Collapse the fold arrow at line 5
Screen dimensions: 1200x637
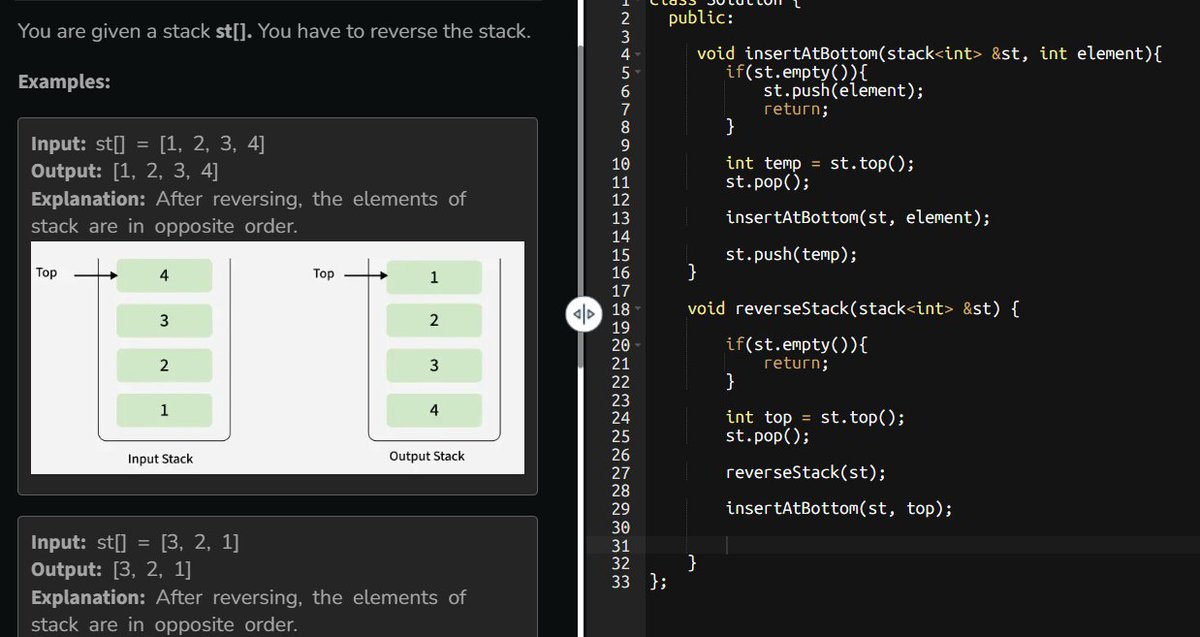[639, 72]
